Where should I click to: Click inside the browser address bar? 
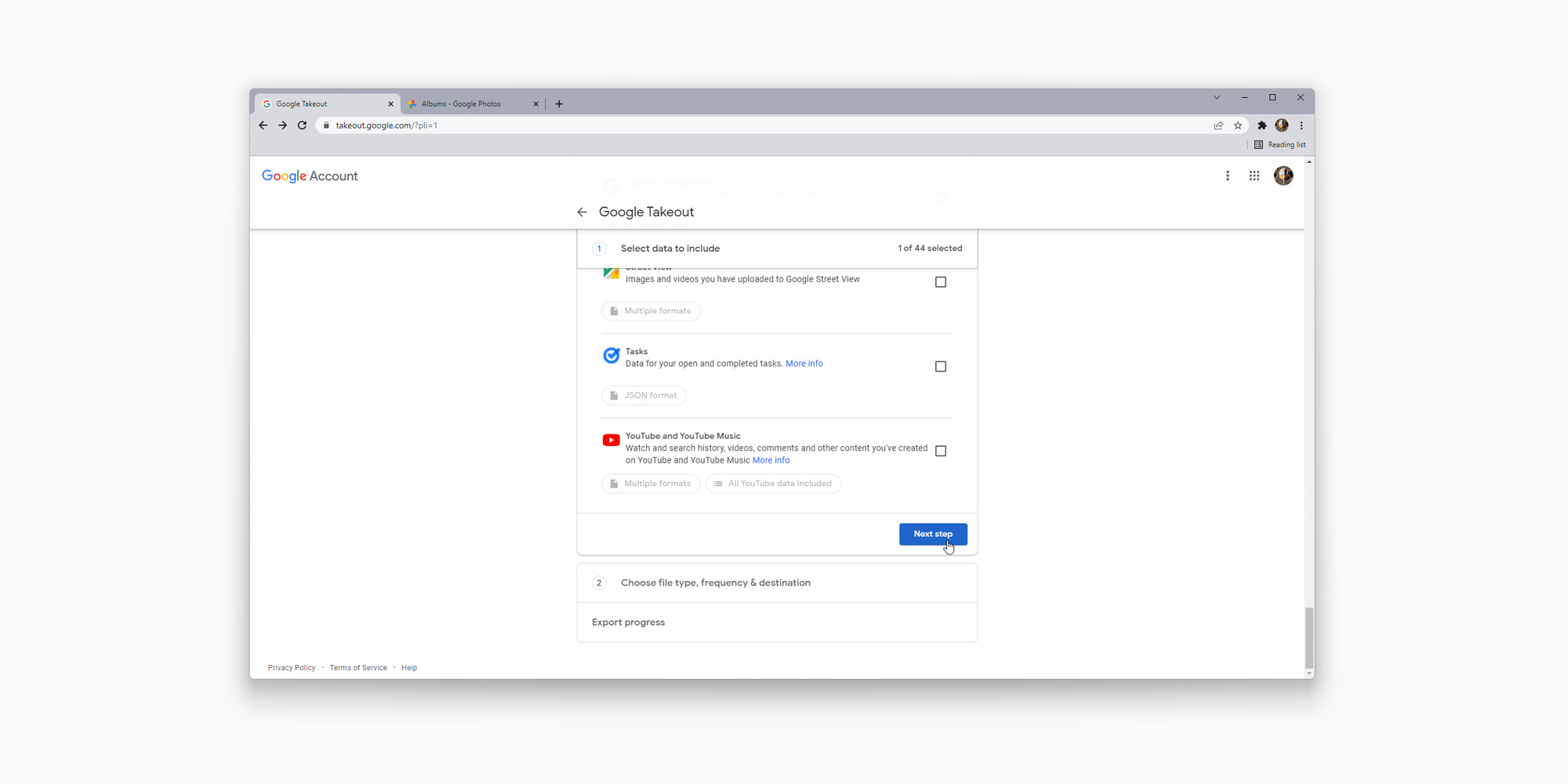pos(549,125)
